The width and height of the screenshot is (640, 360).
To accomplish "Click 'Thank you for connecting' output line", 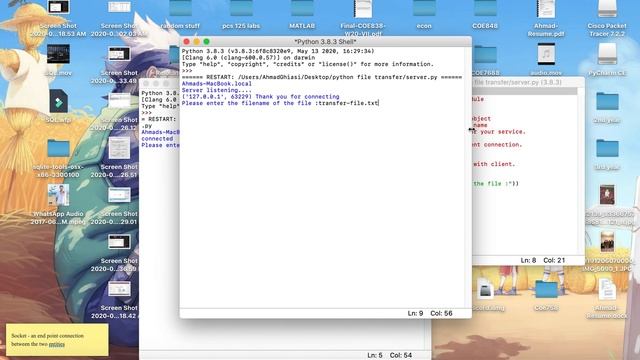I will [x=297, y=97].
